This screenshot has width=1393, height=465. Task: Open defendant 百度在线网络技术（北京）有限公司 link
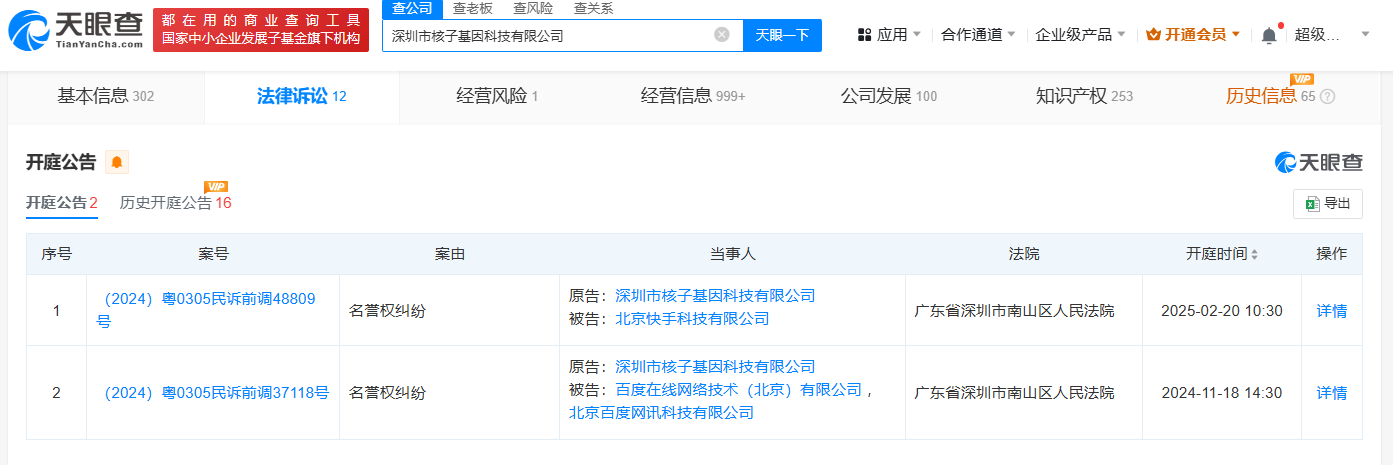coord(738,390)
